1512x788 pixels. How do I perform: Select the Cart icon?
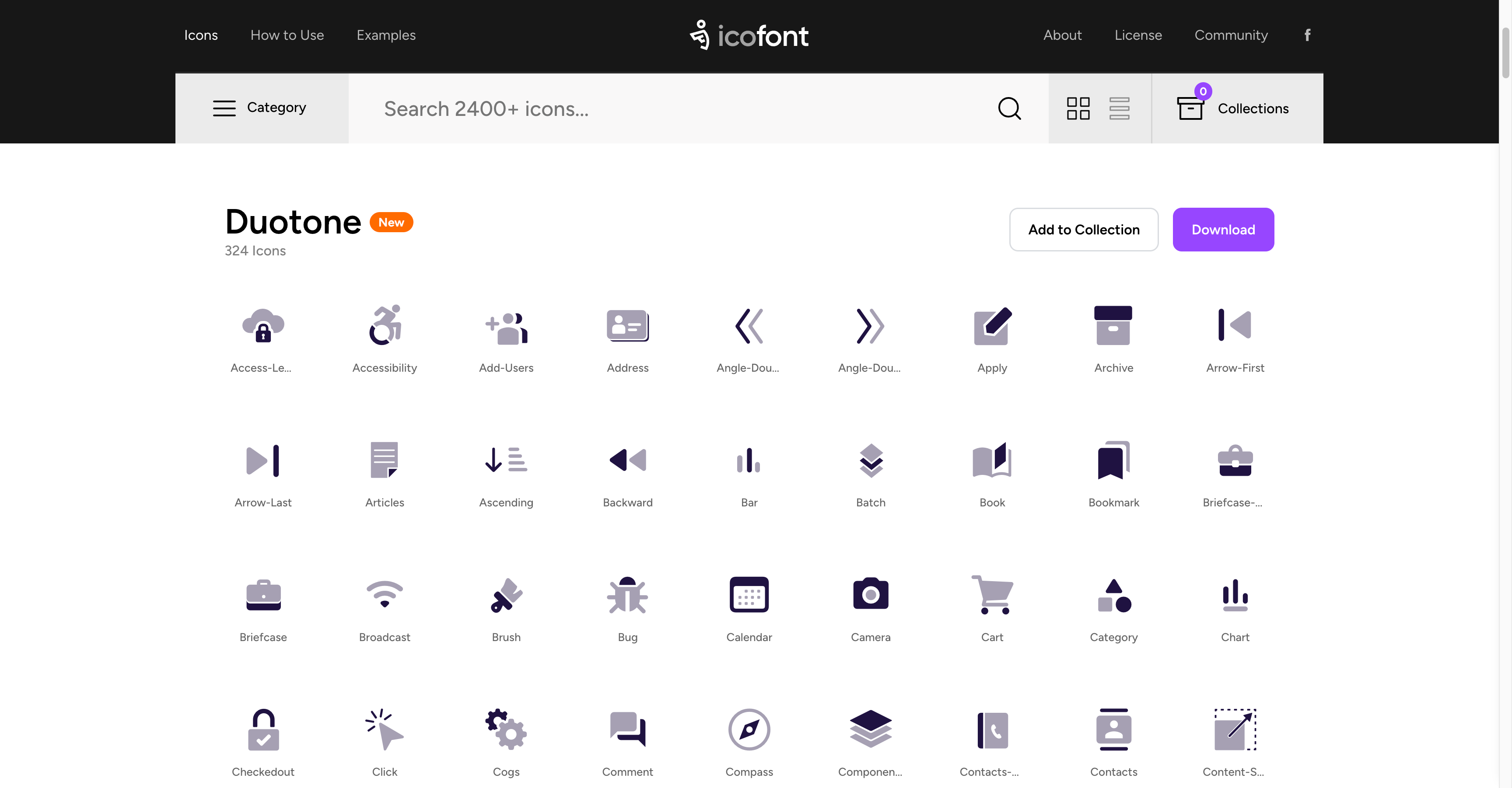[992, 594]
